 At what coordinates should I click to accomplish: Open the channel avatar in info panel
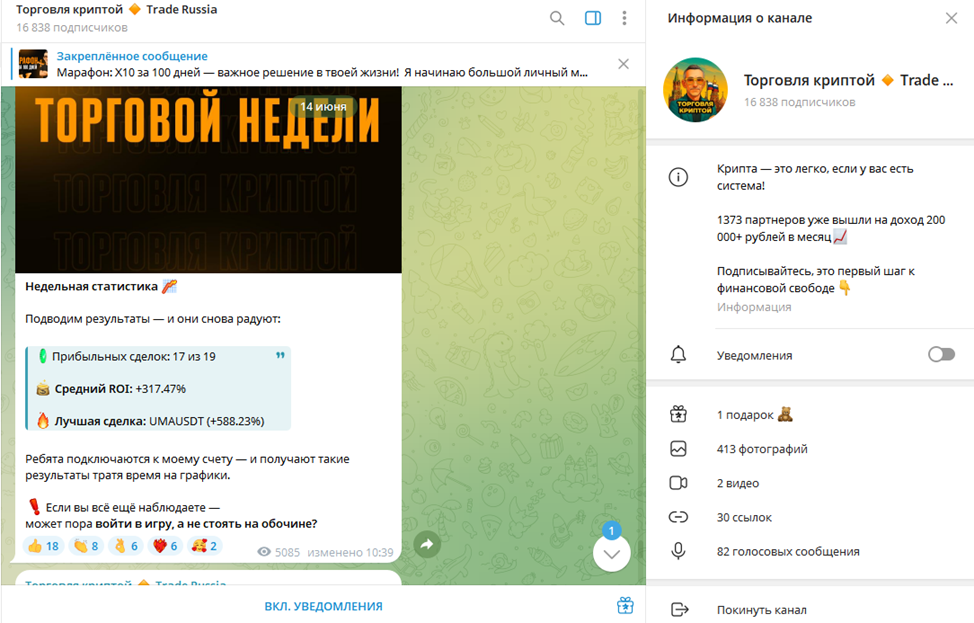(695, 90)
